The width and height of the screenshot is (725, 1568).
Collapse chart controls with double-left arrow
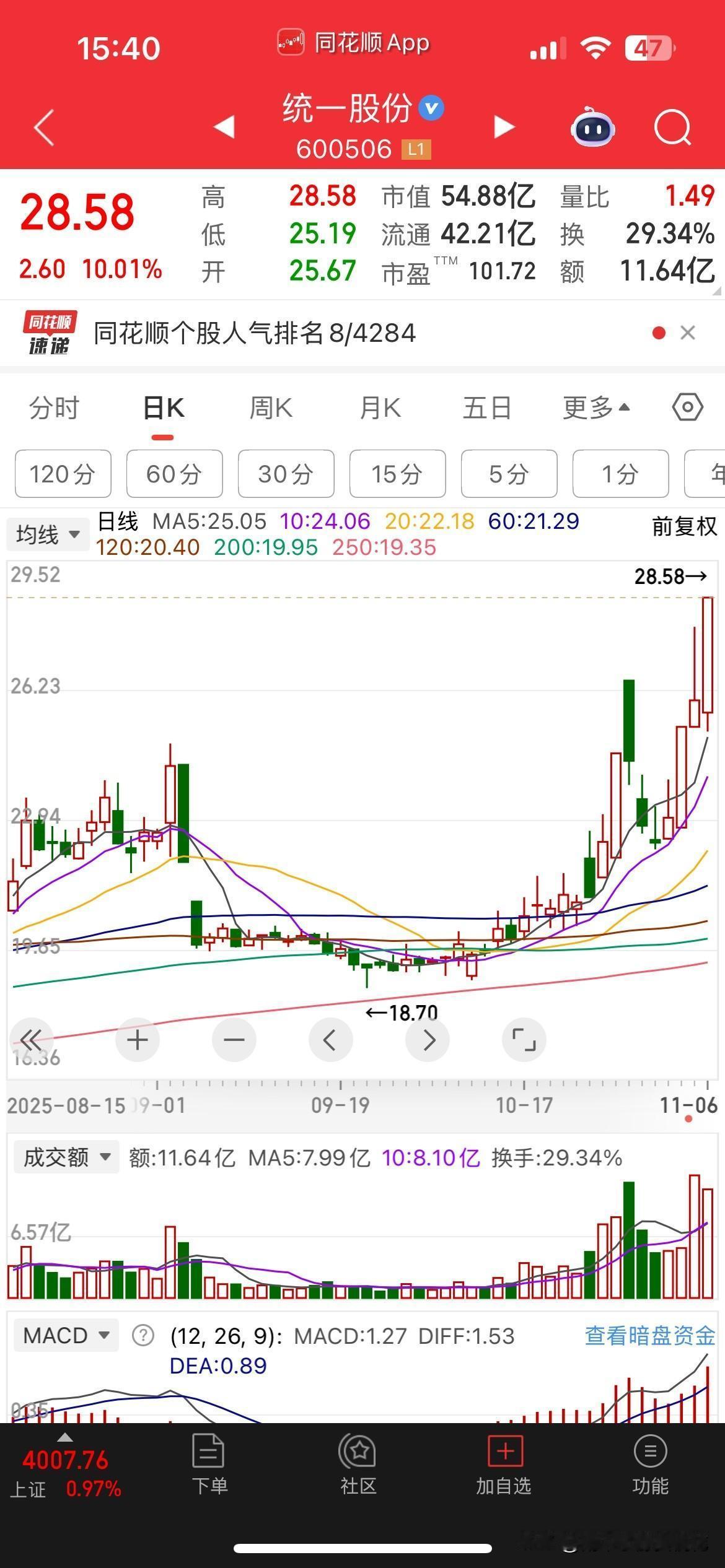pos(31,1040)
